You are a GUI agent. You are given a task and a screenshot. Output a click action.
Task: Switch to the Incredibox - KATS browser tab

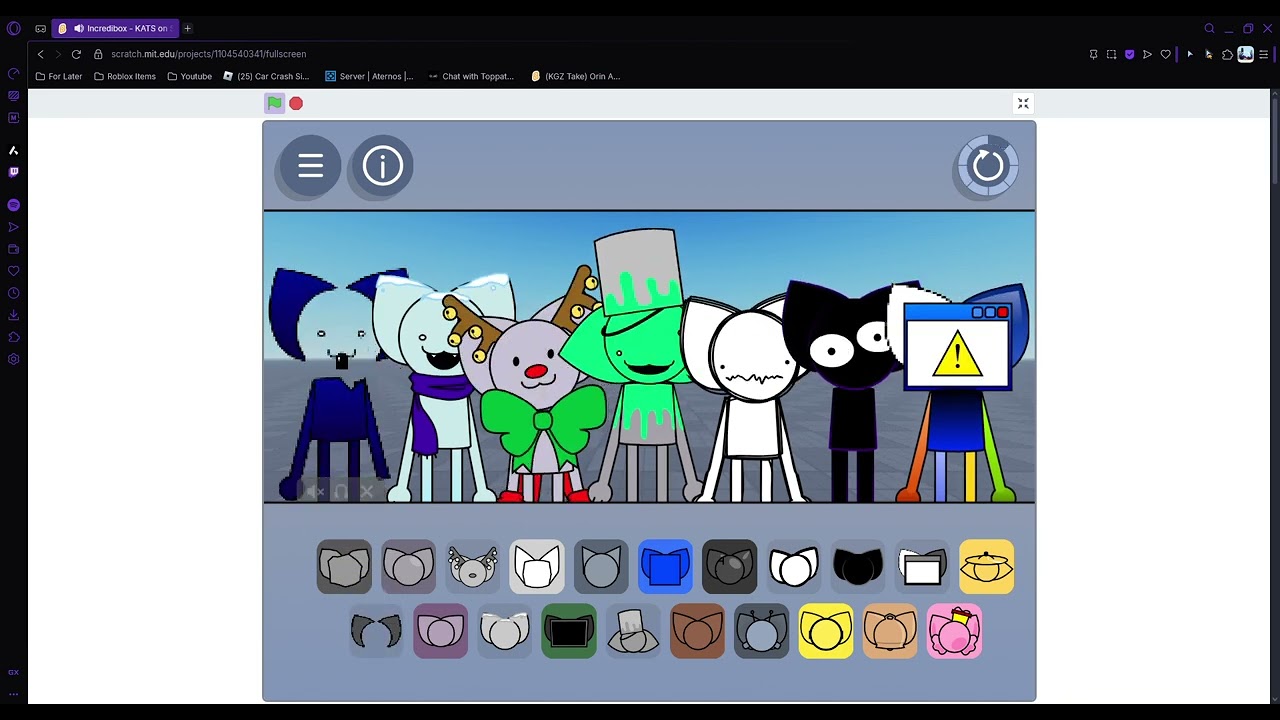click(115, 28)
